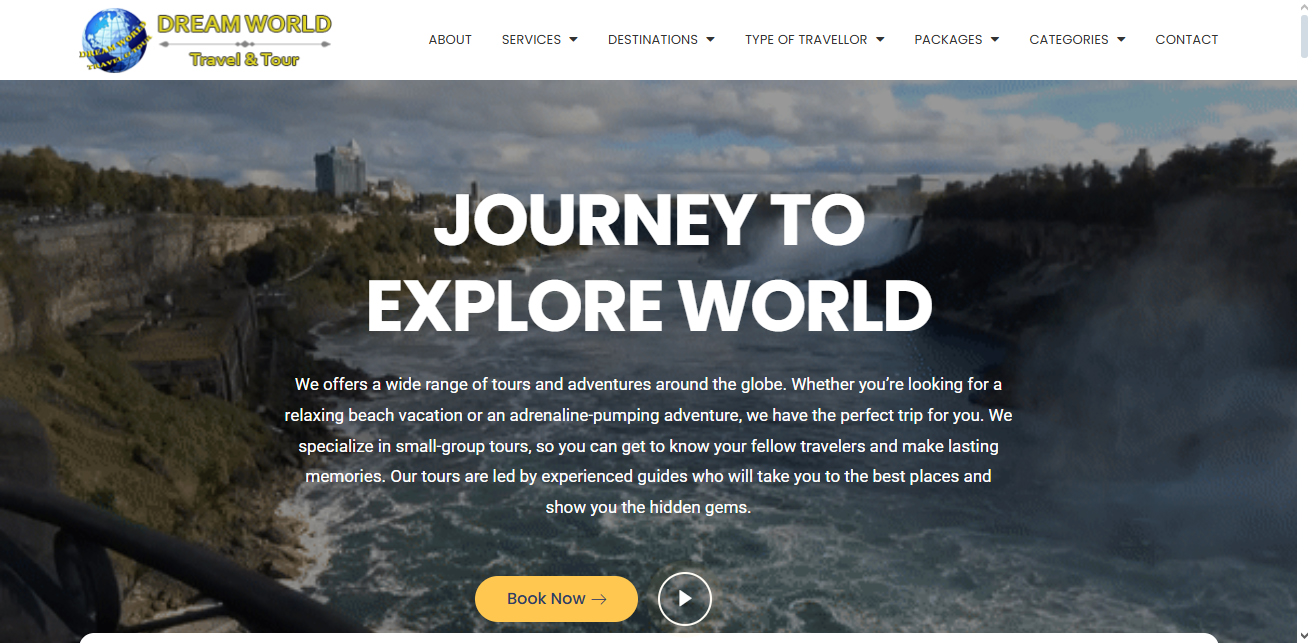Click the arrow icon in Book Now
Screen dimensions: 1312x643
599,600
